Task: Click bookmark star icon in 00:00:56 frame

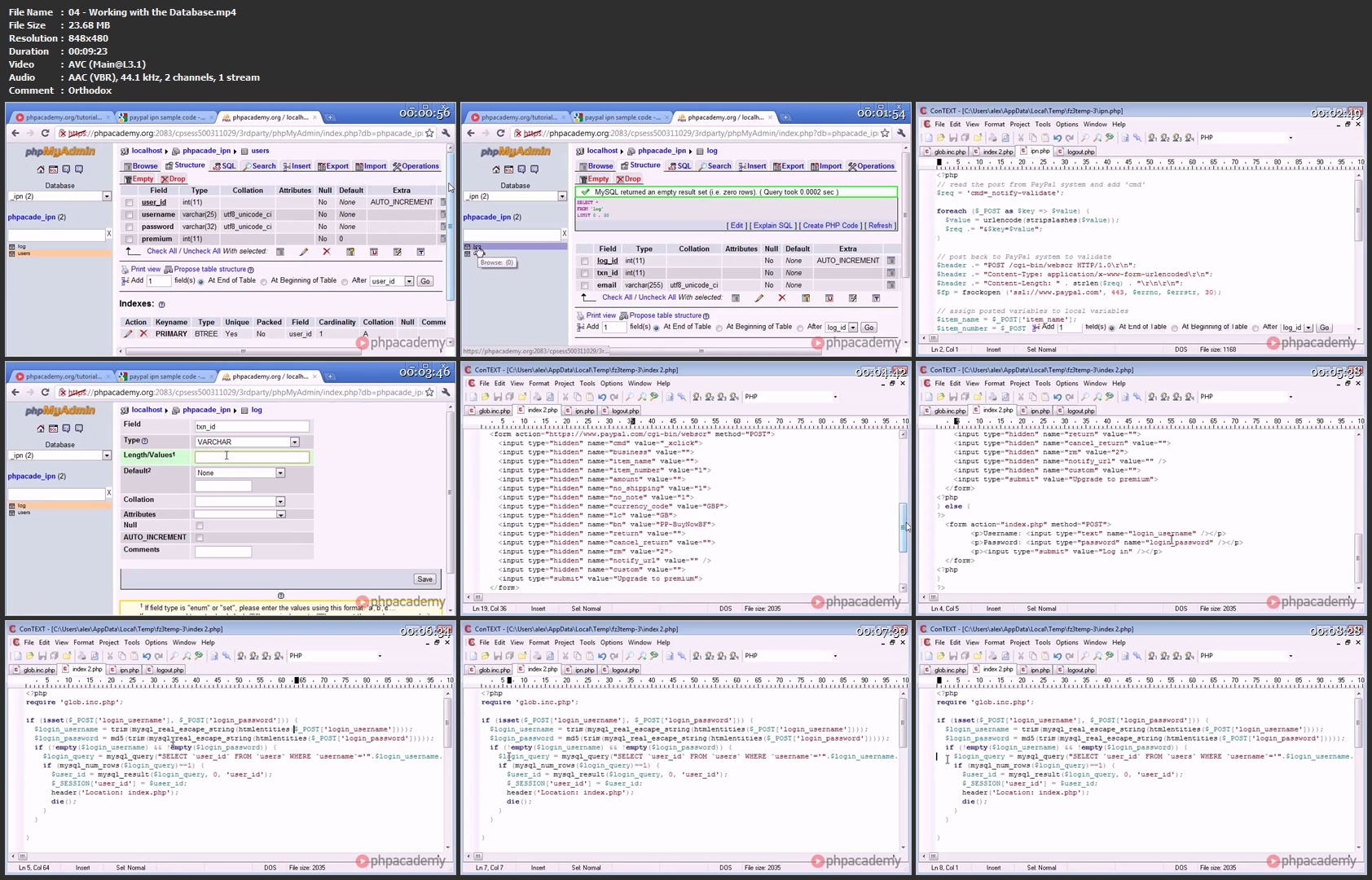Action: [430, 133]
